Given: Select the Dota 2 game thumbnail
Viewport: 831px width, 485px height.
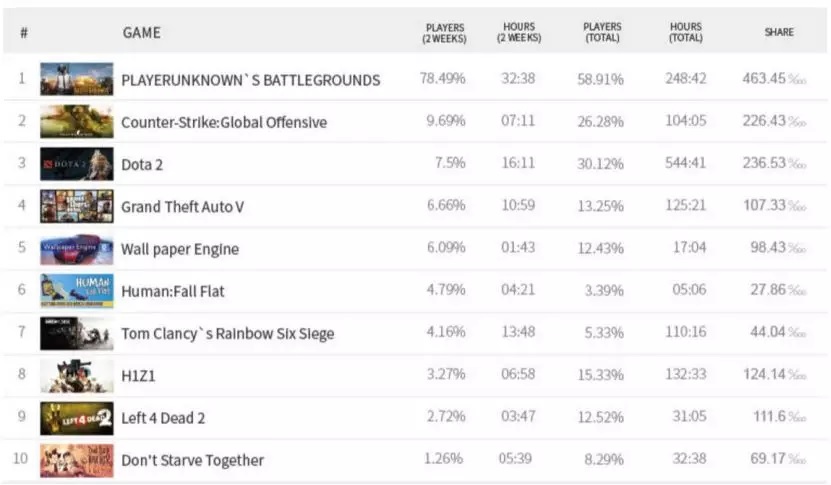Looking at the screenshot, I should click(76, 164).
